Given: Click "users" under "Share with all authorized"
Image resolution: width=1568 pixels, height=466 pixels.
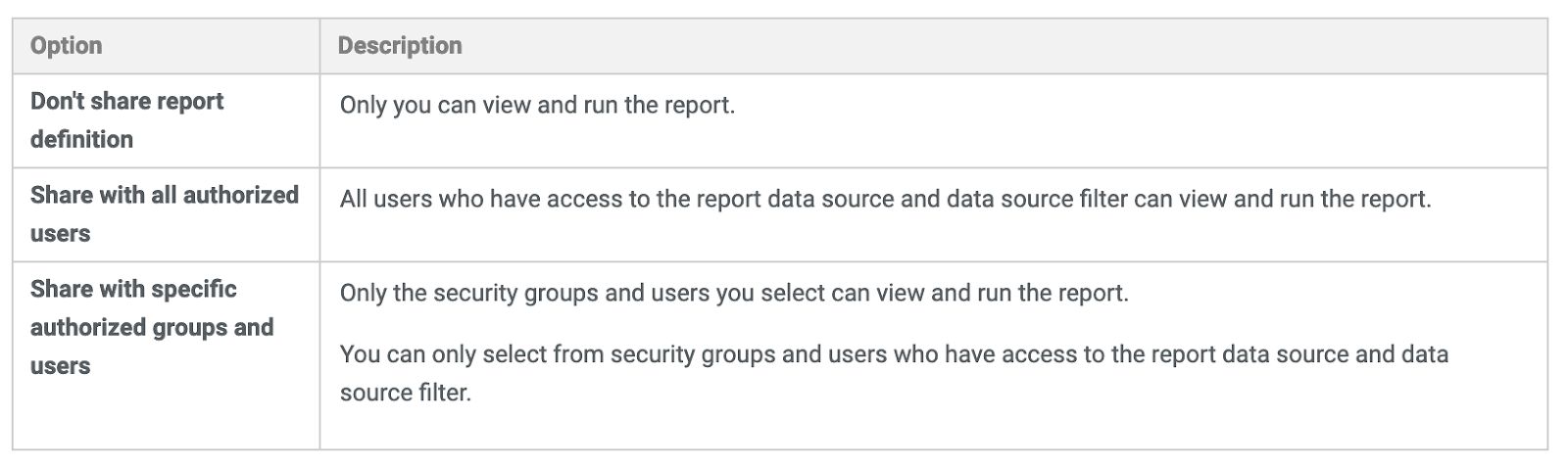Looking at the screenshot, I should coord(60,233).
